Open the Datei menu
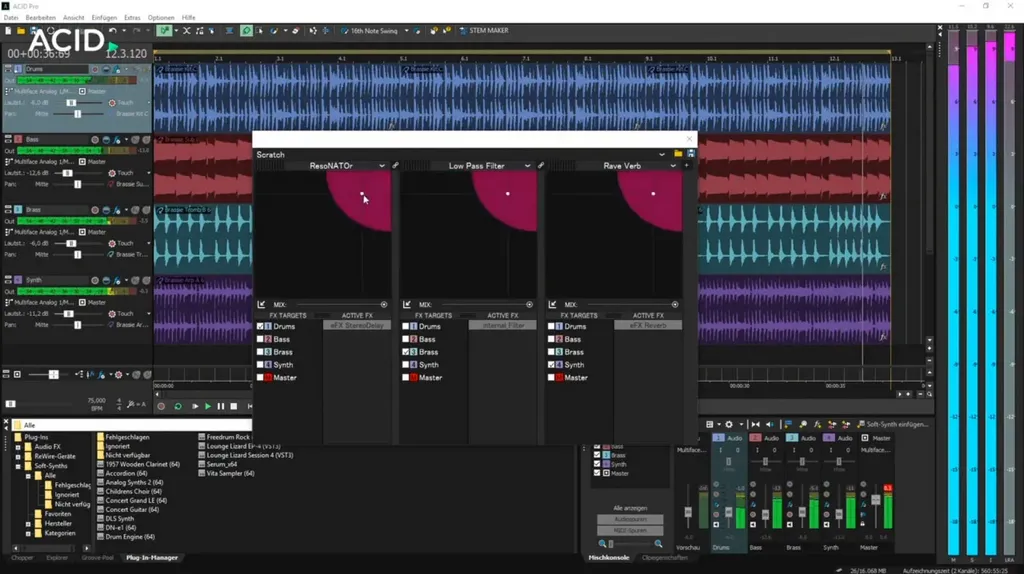This screenshot has height=574, width=1024. 11,18
